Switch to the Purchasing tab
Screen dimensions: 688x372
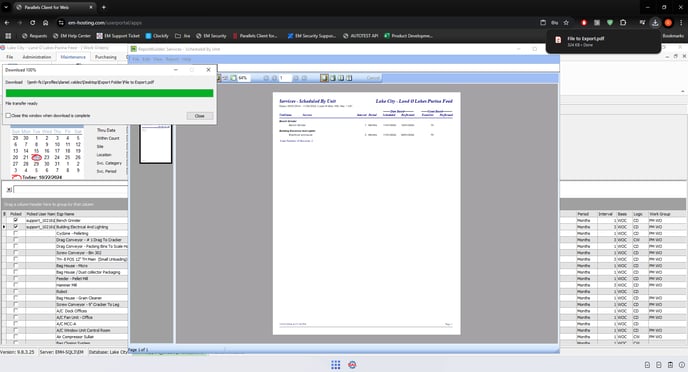coord(106,57)
